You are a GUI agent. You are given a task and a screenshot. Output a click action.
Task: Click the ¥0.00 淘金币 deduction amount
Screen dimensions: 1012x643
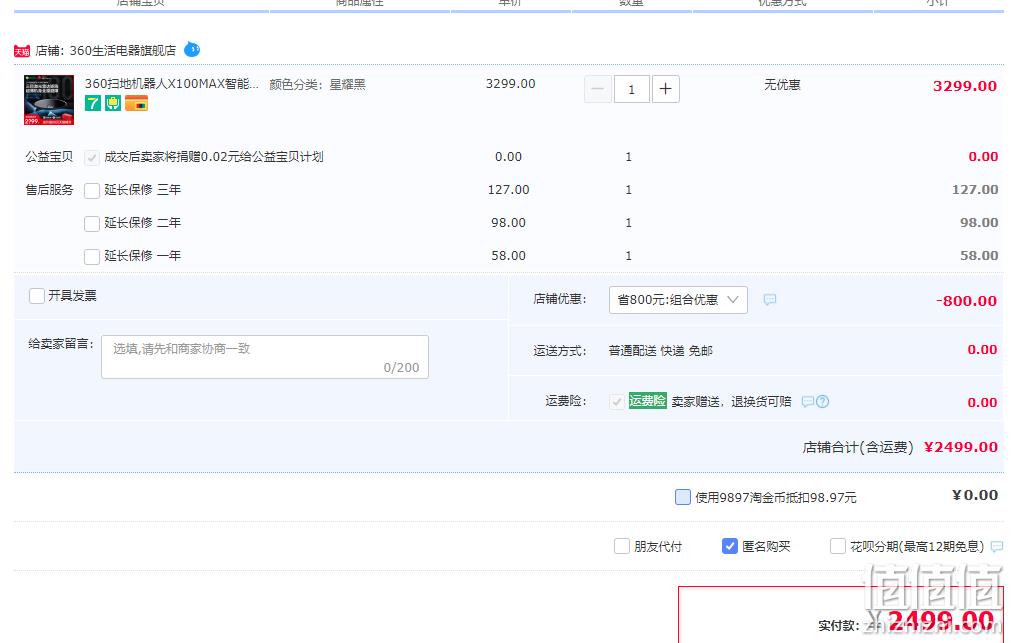[x=975, y=495]
